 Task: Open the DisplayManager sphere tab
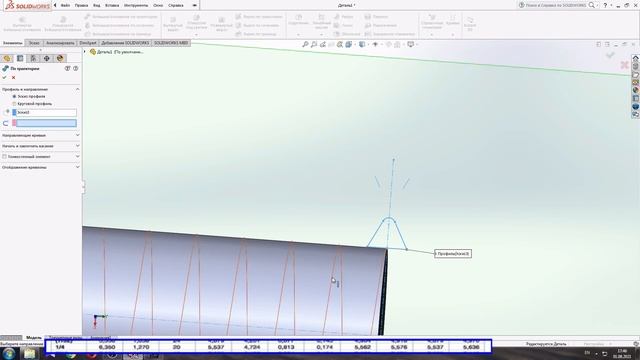pyautogui.click(x=60, y=58)
